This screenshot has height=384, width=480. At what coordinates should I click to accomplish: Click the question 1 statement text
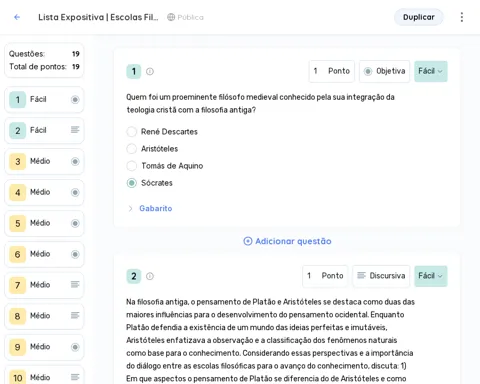pyautogui.click(x=260, y=103)
